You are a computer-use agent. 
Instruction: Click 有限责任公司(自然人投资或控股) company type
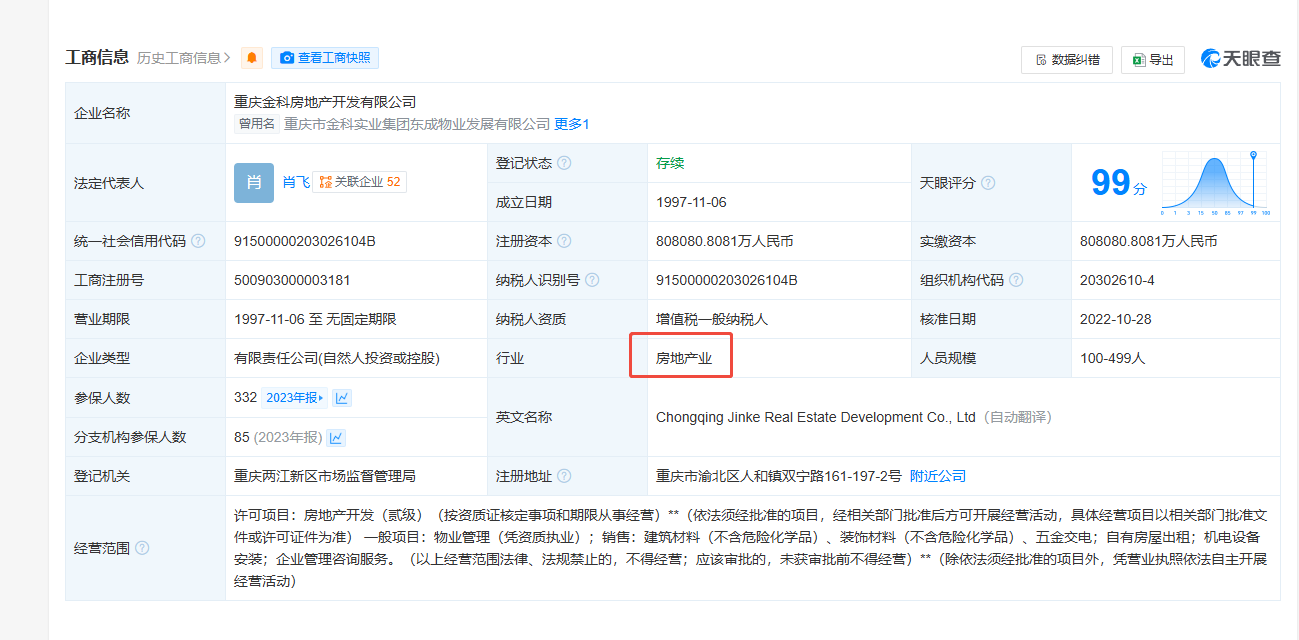[337, 358]
